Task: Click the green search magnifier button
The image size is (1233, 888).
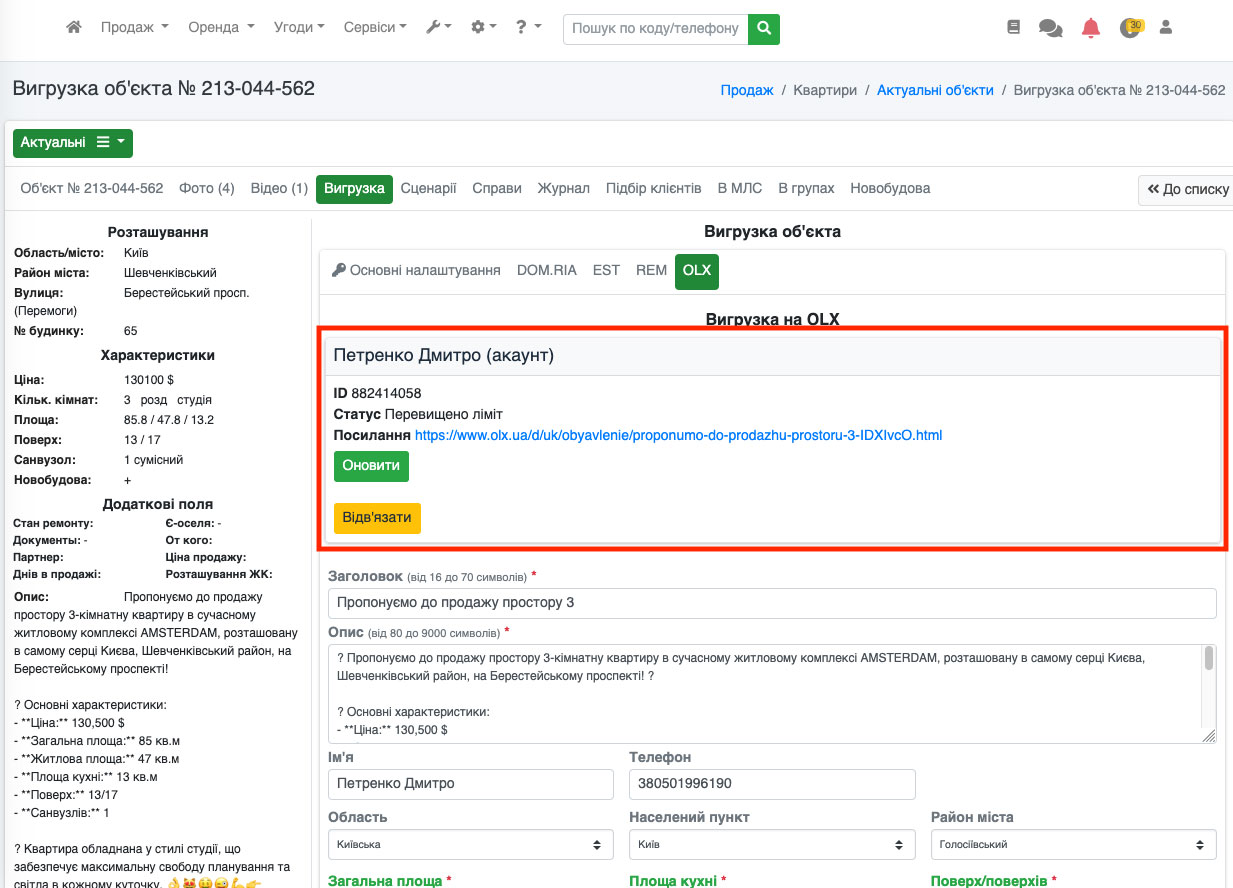Action: click(764, 29)
